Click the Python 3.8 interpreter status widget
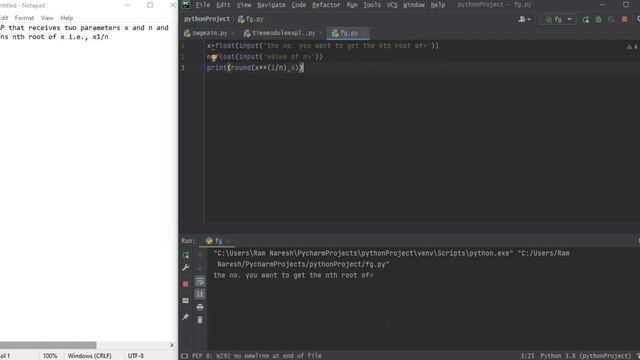Screen dimensions: 640x360 click(x=586, y=356)
